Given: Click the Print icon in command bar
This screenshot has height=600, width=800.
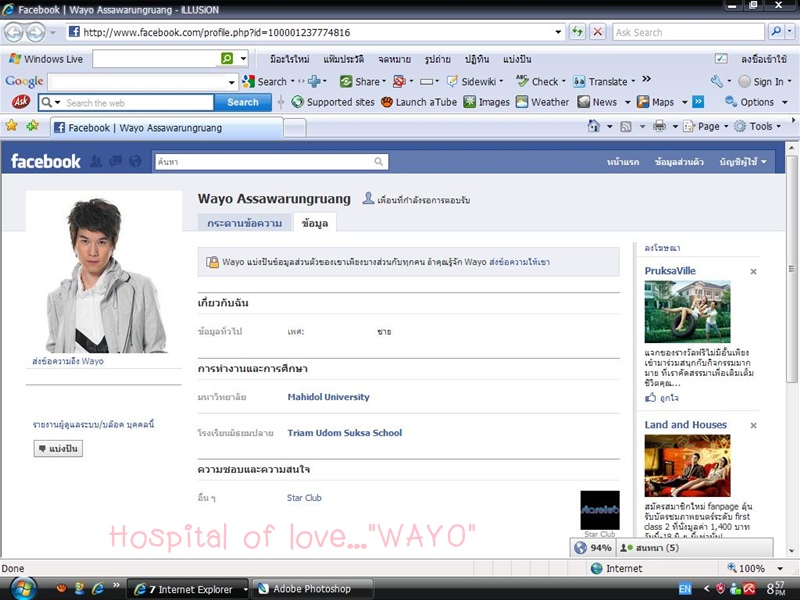Looking at the screenshot, I should [659, 126].
